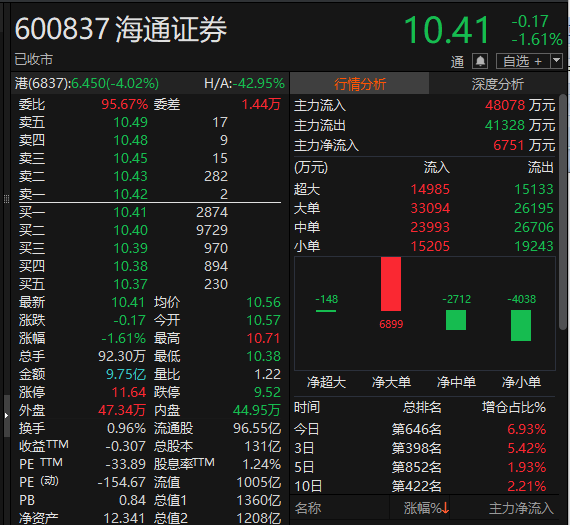Screen dimensions: 570x525
Task: Click the 跌停 price 9.52
Action: (267, 392)
